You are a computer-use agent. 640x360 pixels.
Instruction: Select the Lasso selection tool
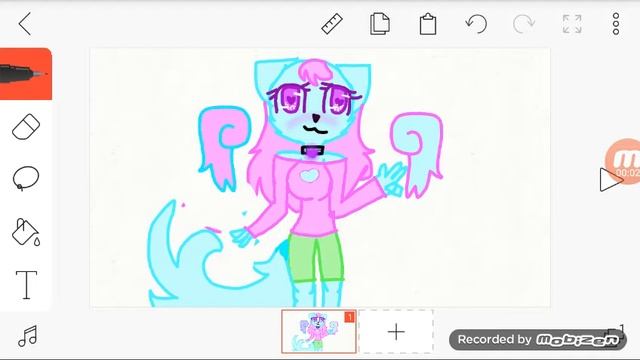tap(26, 178)
